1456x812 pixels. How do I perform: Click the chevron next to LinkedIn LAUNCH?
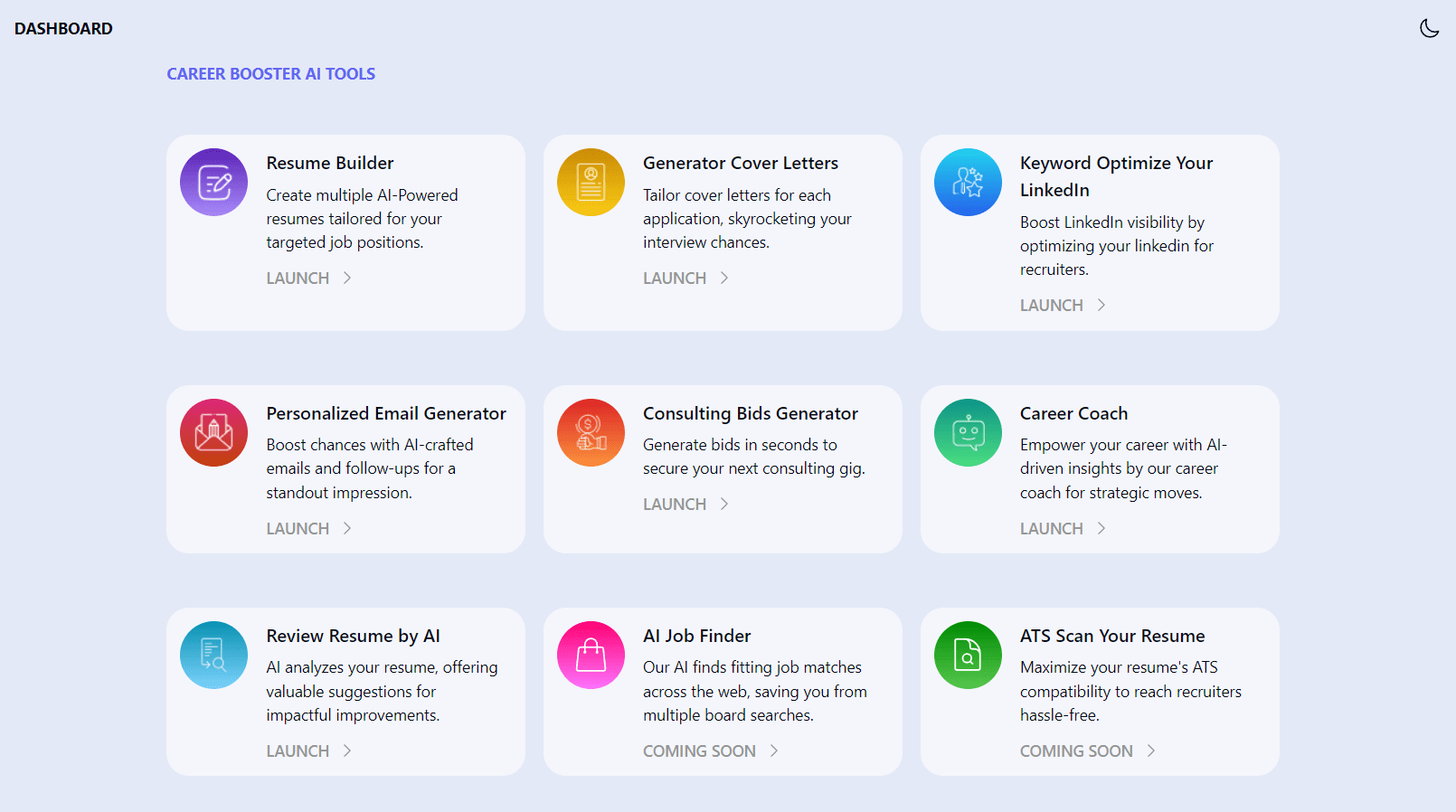(1101, 305)
